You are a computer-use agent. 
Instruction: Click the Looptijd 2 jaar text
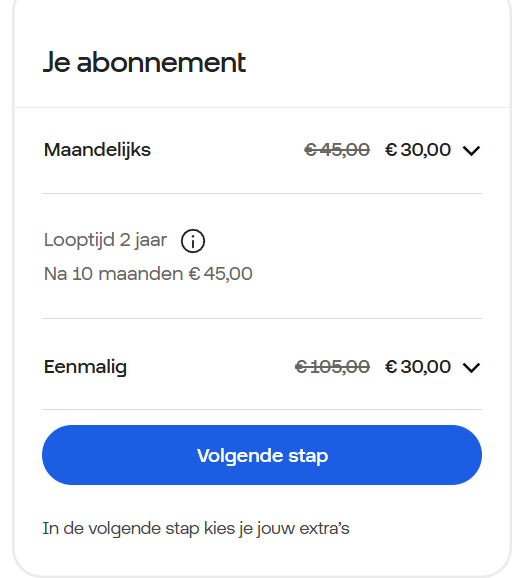(x=105, y=240)
